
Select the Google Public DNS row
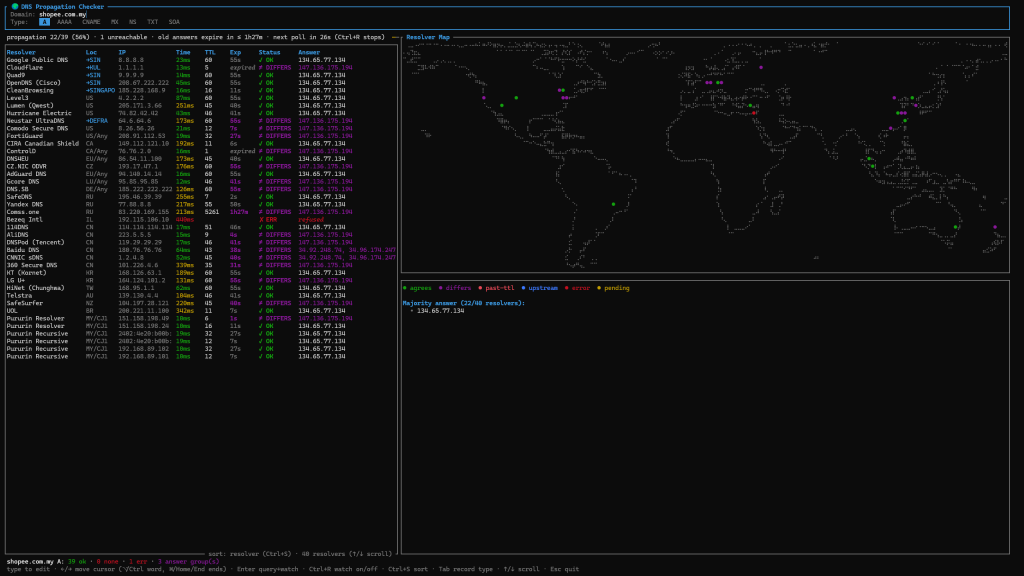(x=201, y=60)
